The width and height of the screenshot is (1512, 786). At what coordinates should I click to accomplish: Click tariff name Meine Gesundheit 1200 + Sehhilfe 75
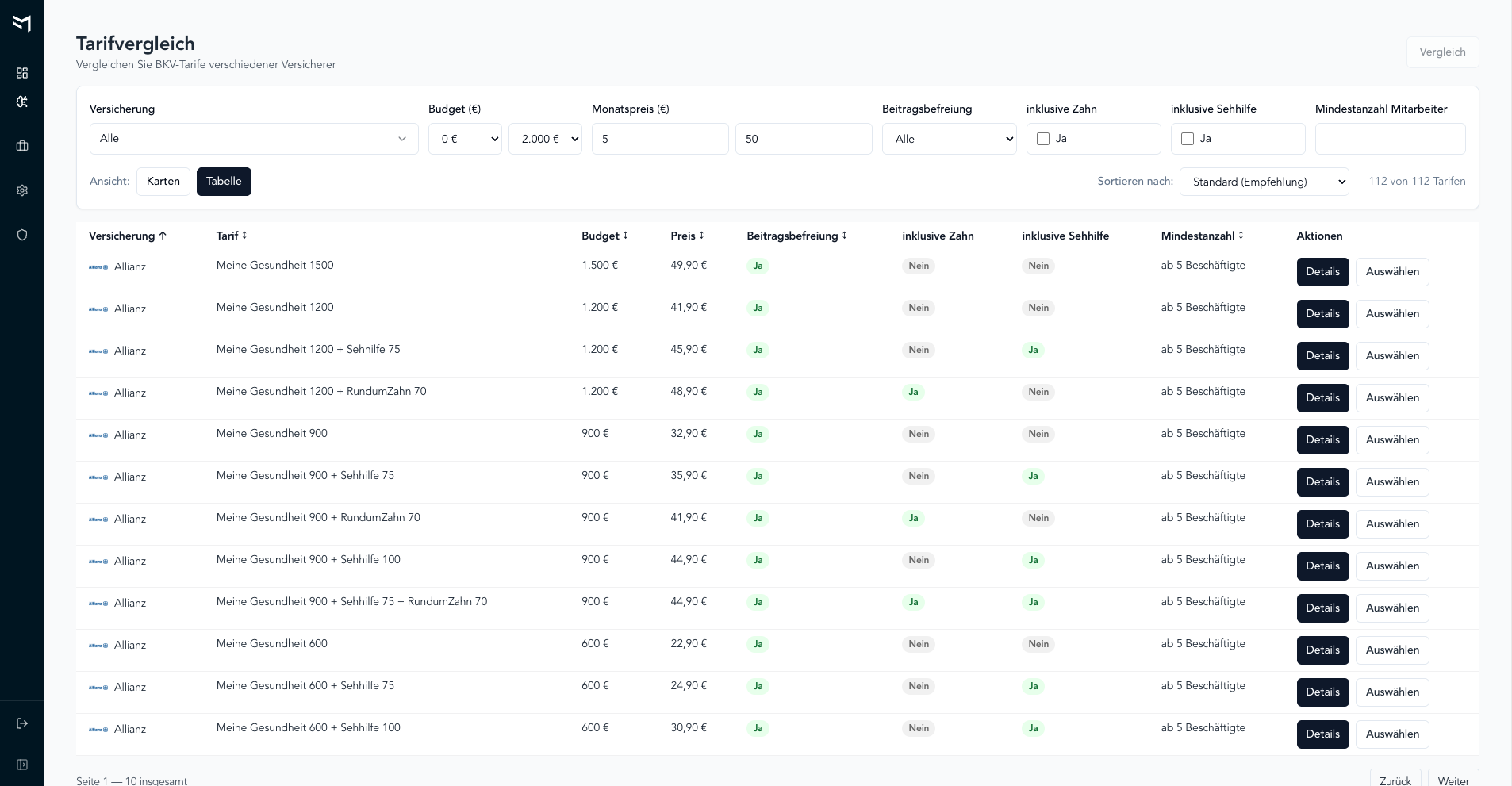(x=309, y=350)
